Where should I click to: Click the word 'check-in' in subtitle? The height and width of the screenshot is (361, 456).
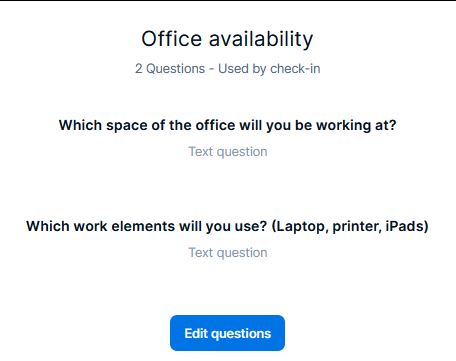point(295,69)
